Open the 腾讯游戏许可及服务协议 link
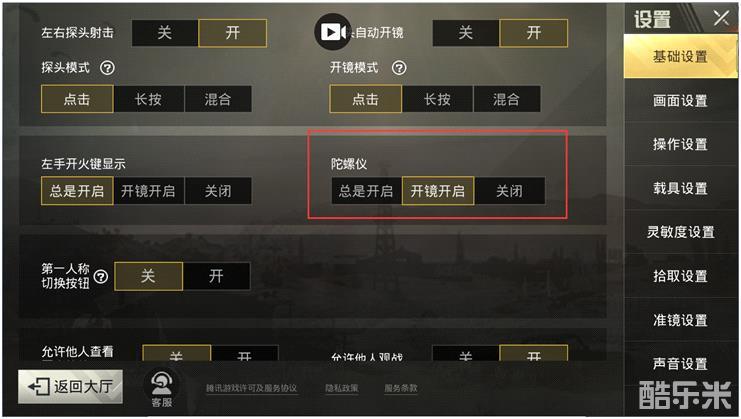Screen dimensions: 741x419 [251, 388]
